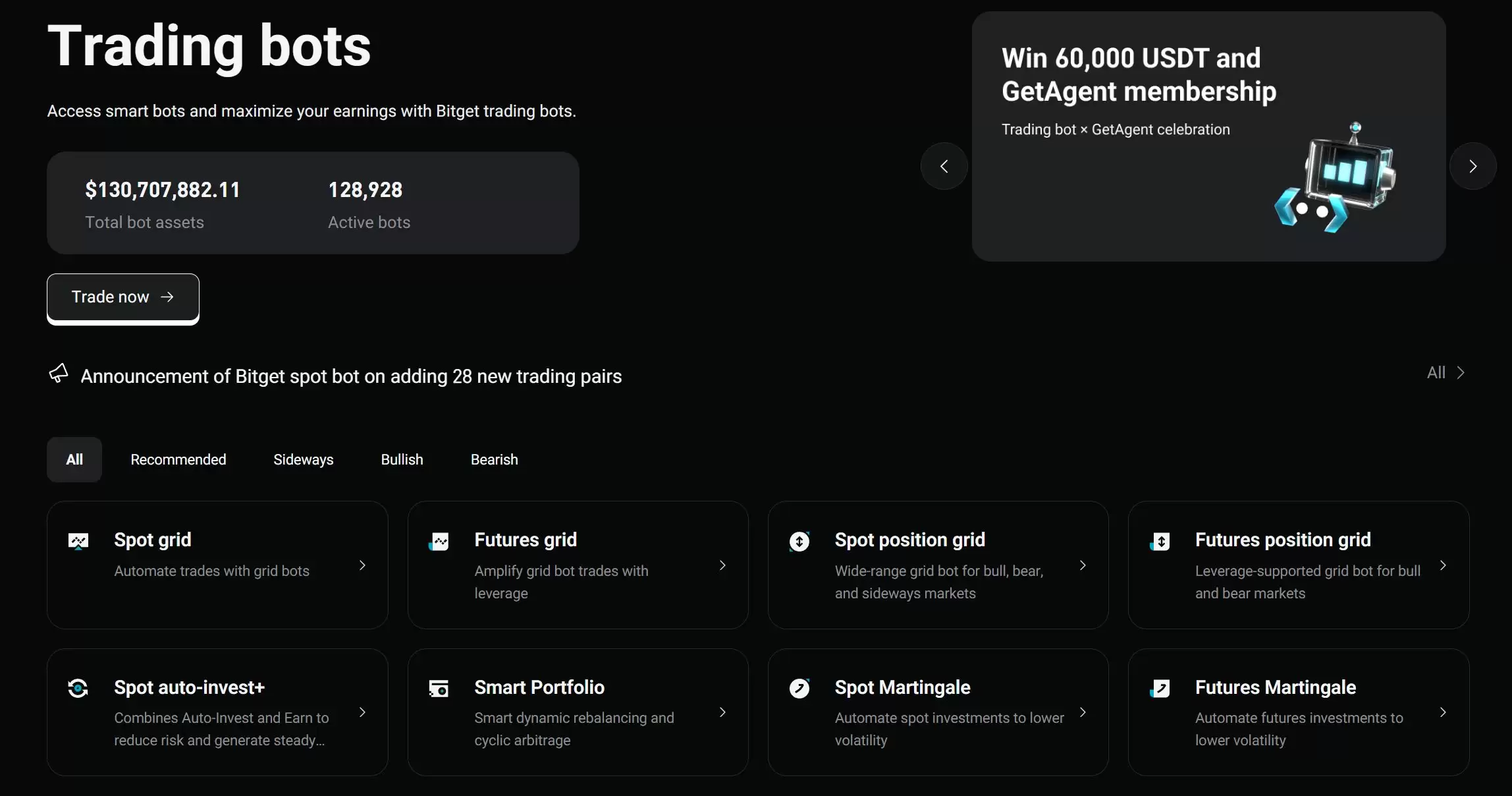Open the Spot grid details via chevron

[x=362, y=565]
